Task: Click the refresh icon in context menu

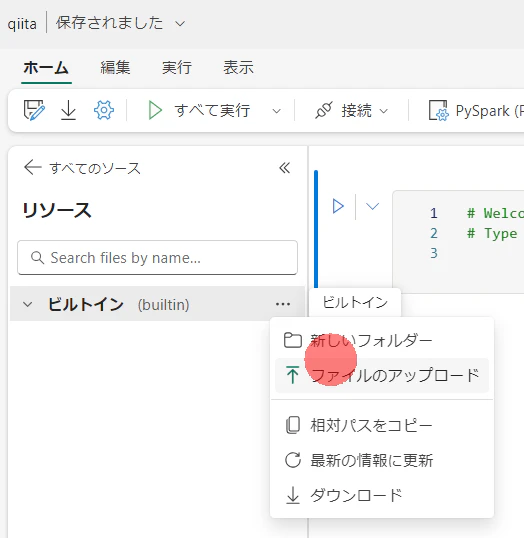Action: [293, 460]
